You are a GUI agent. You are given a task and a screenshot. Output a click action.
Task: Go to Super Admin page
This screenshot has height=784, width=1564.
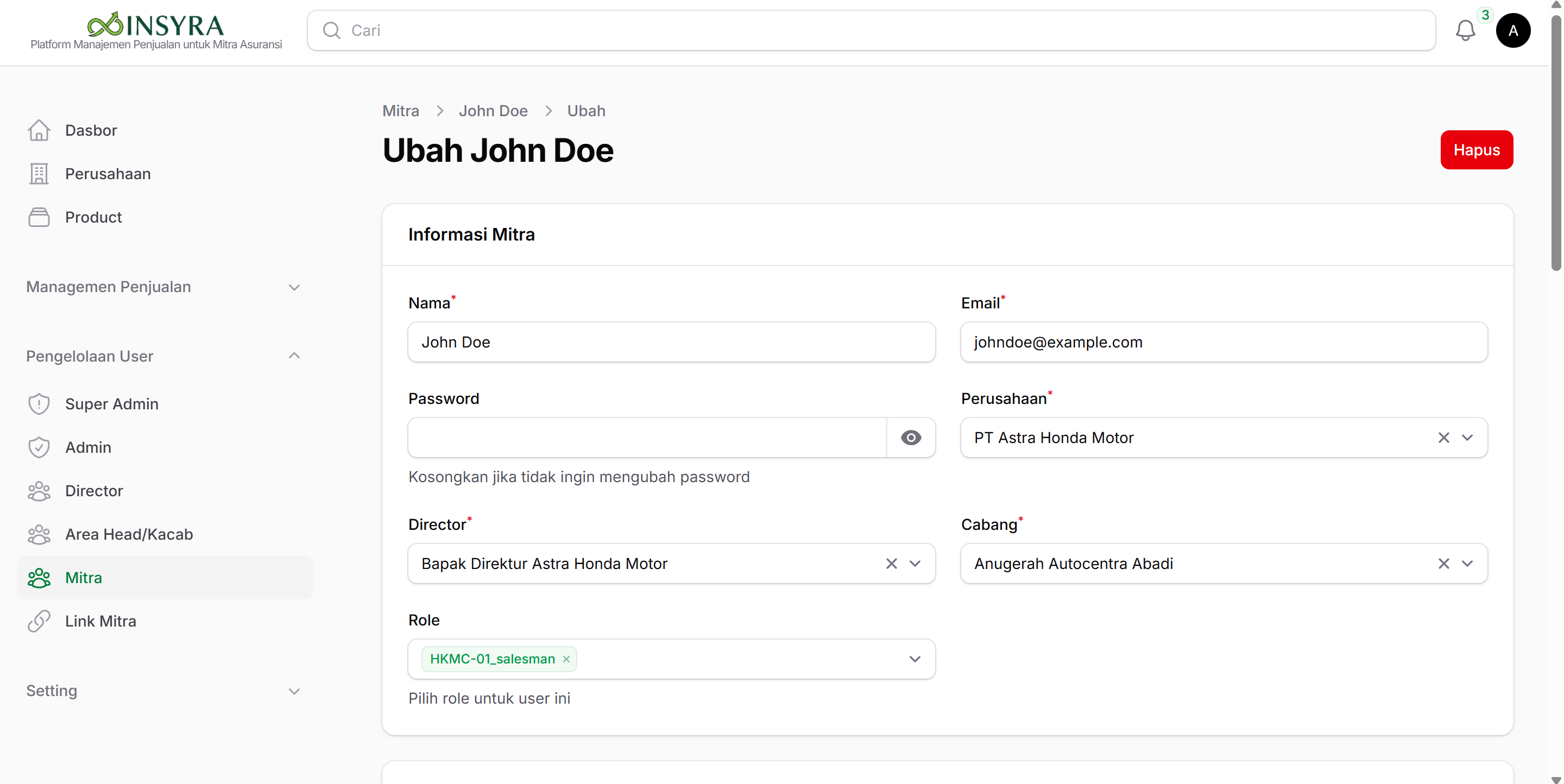(x=165, y=404)
